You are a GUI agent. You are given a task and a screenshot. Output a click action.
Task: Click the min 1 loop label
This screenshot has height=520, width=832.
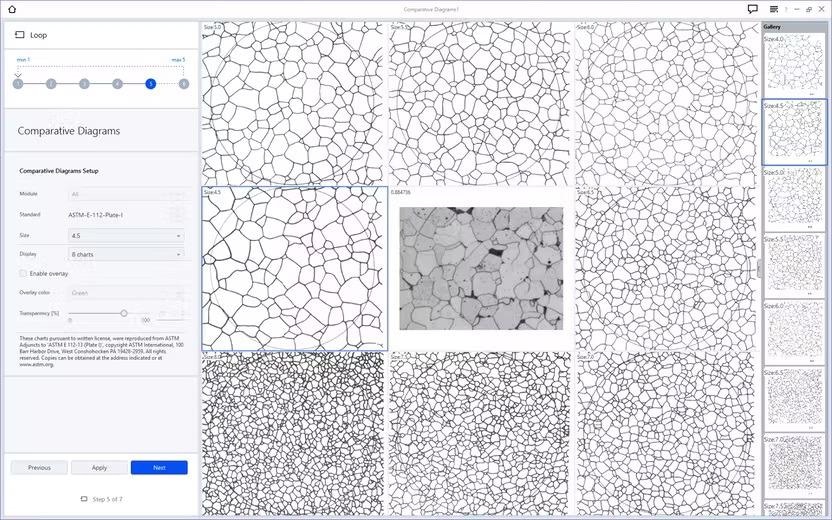[x=24, y=59]
